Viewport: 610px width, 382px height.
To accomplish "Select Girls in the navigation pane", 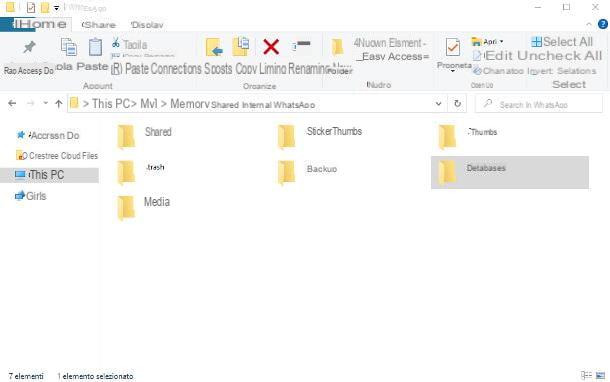I will [x=30, y=196].
